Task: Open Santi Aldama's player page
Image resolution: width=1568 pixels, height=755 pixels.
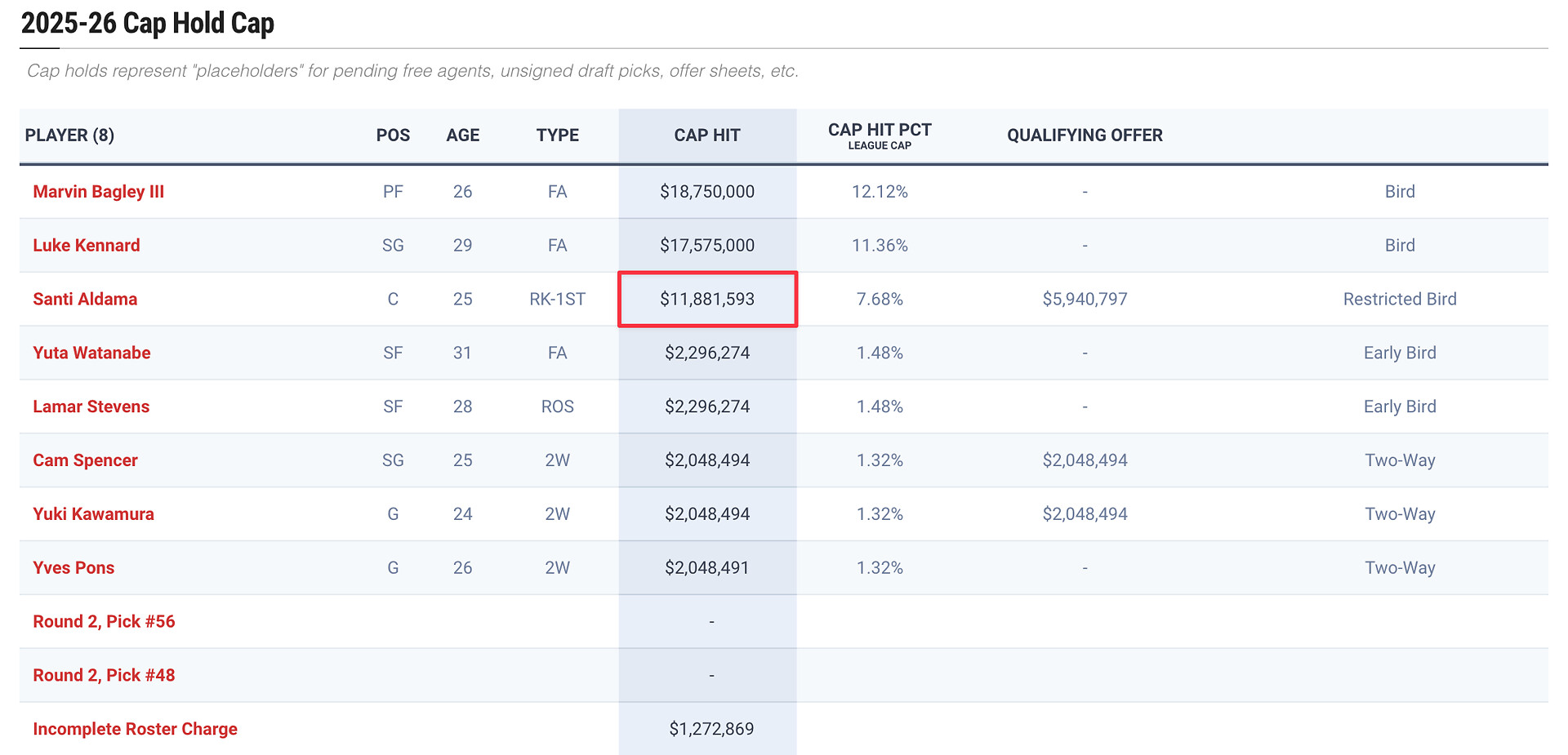Action: (85, 300)
